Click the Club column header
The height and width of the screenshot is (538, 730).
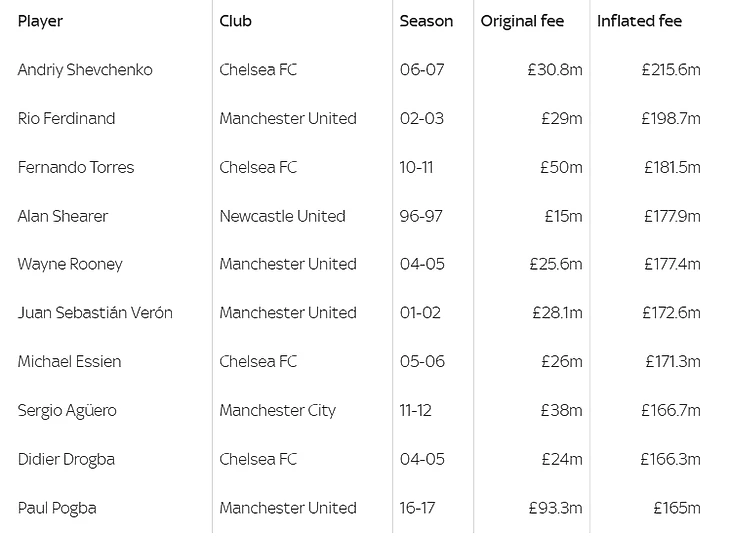[x=236, y=21]
